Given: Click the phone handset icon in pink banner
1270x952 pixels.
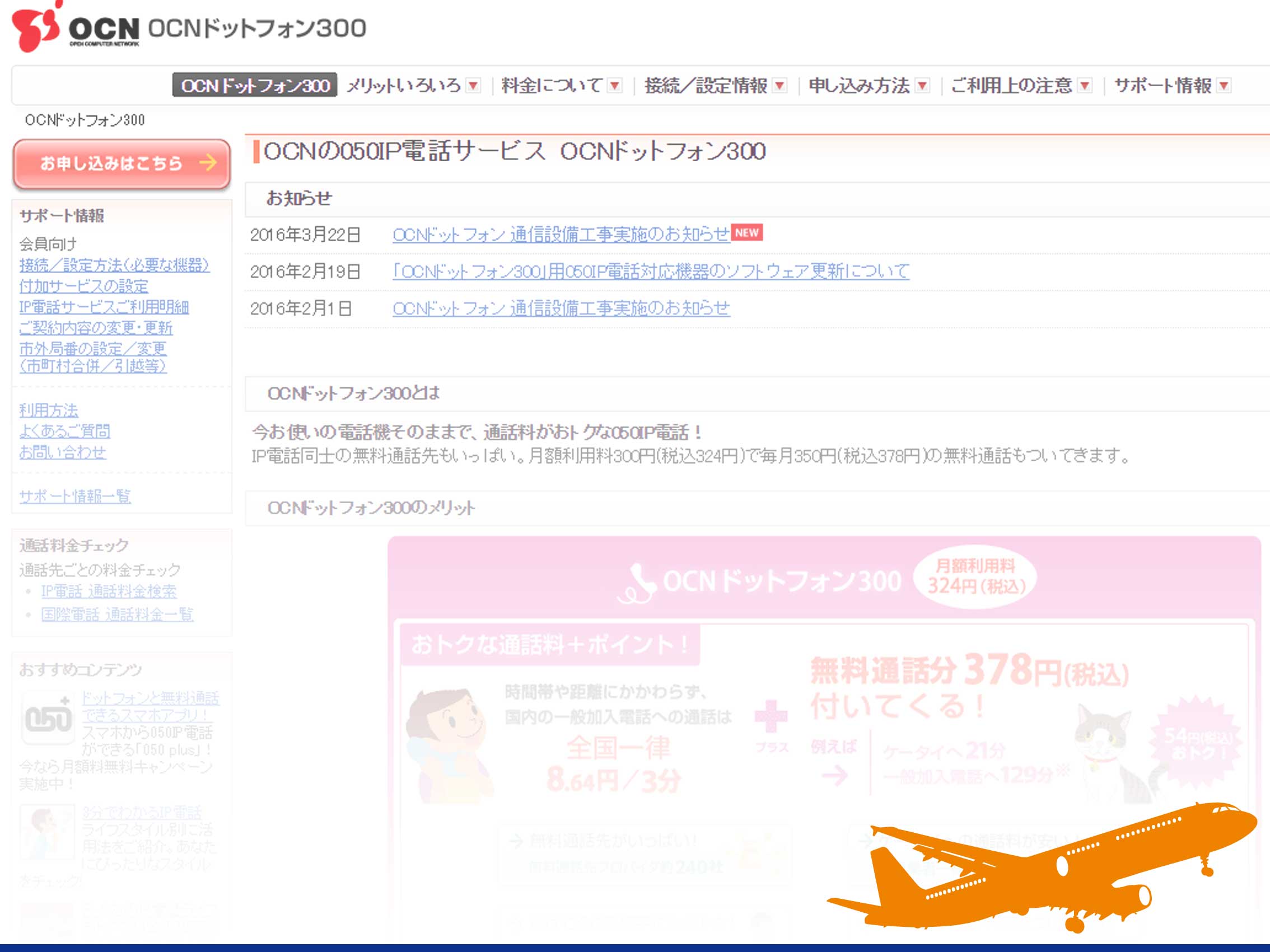Looking at the screenshot, I should (637, 584).
